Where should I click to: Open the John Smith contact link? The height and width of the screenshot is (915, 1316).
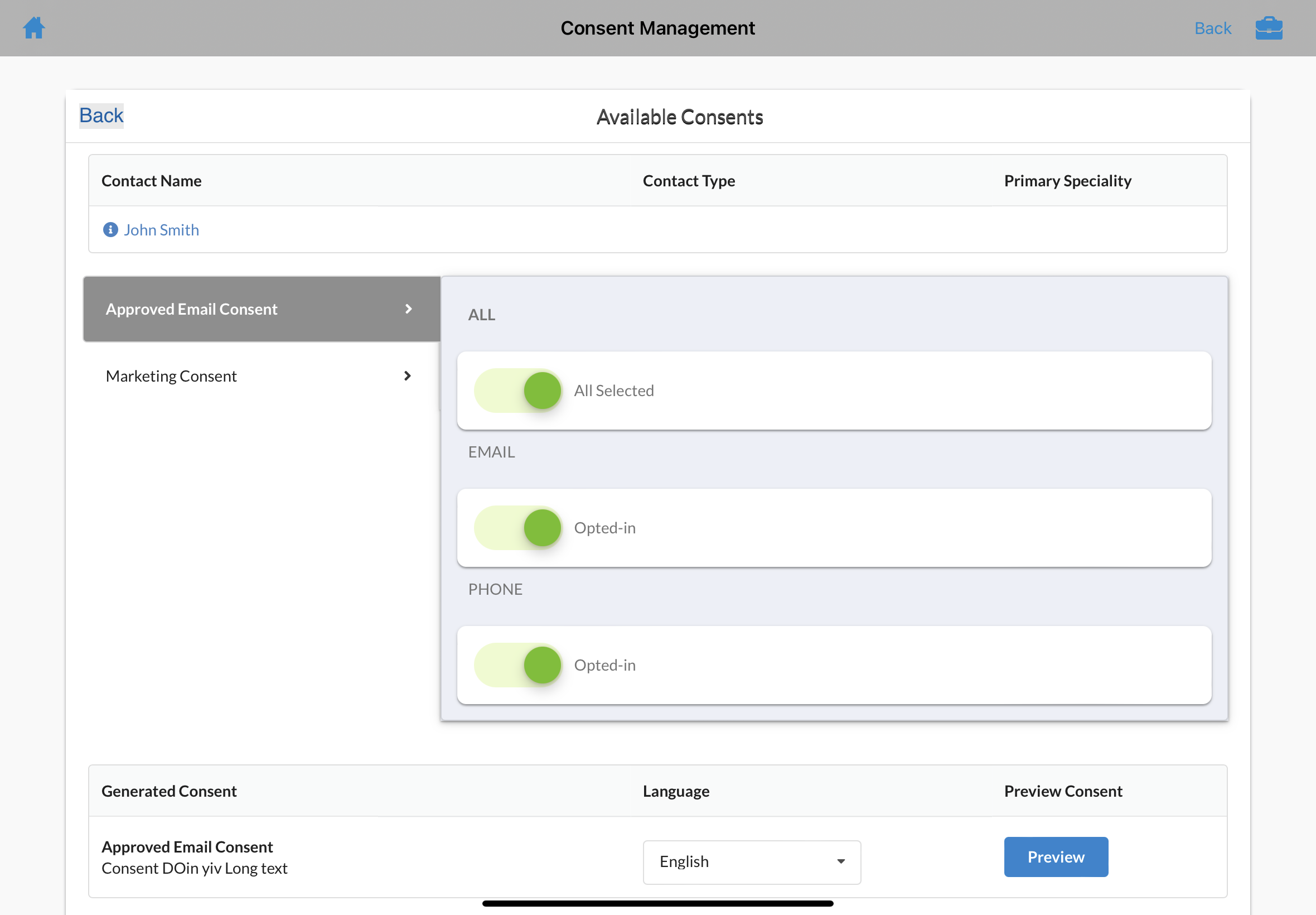(162, 230)
